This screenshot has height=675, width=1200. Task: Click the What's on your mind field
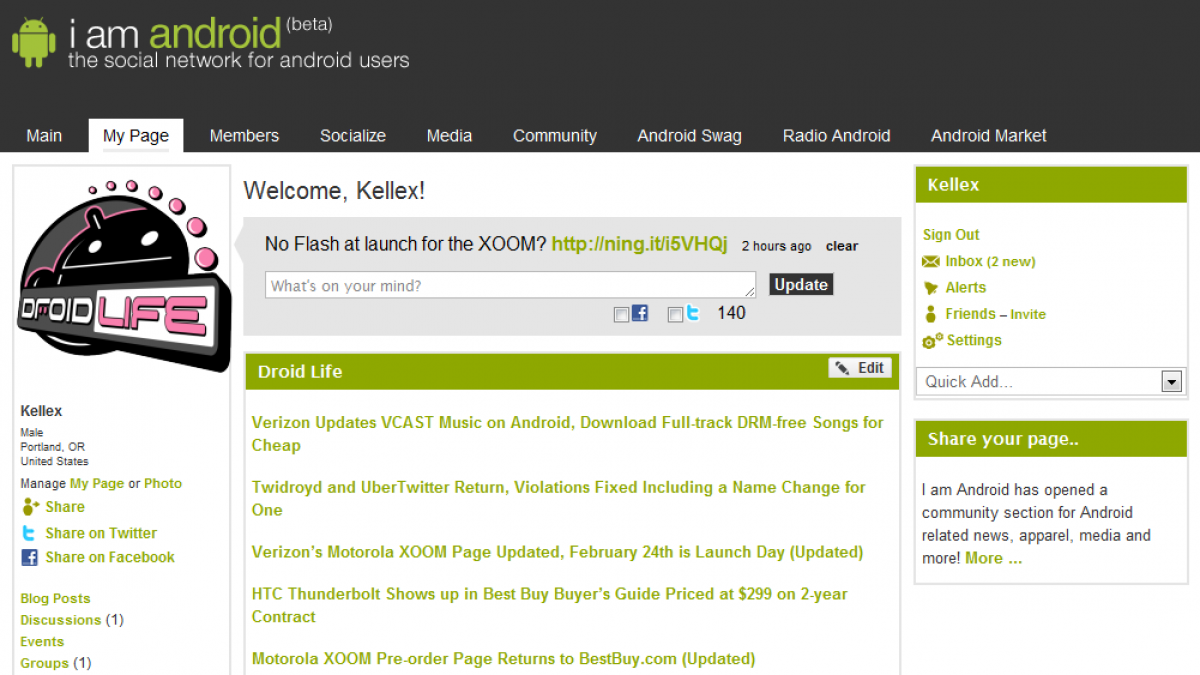pos(510,286)
